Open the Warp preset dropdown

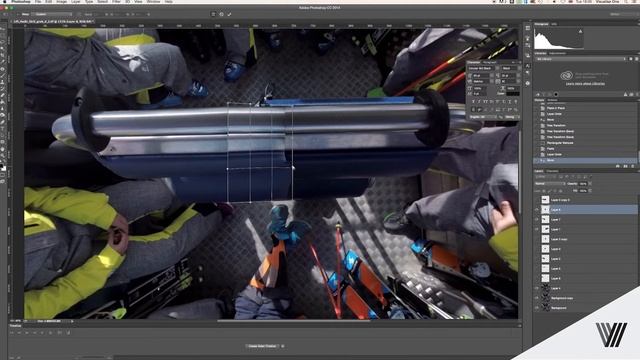[x=51, y=14]
